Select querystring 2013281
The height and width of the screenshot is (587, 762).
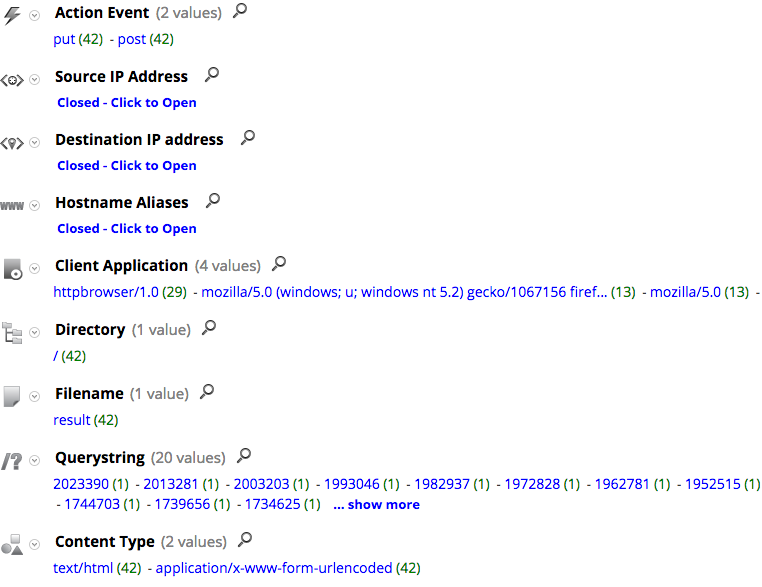(x=171, y=484)
